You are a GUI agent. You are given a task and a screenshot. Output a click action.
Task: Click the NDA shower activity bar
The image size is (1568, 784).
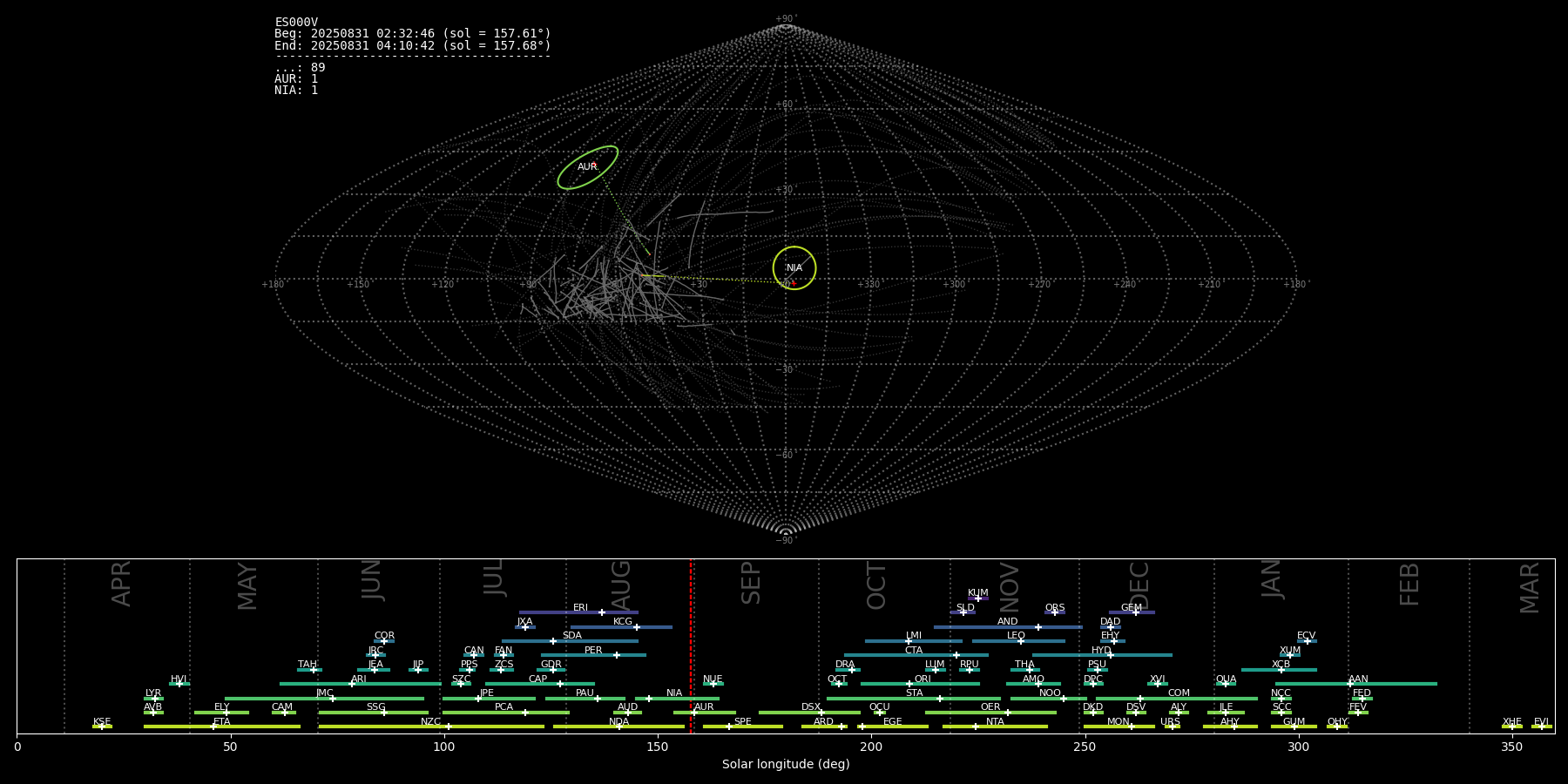point(618,727)
